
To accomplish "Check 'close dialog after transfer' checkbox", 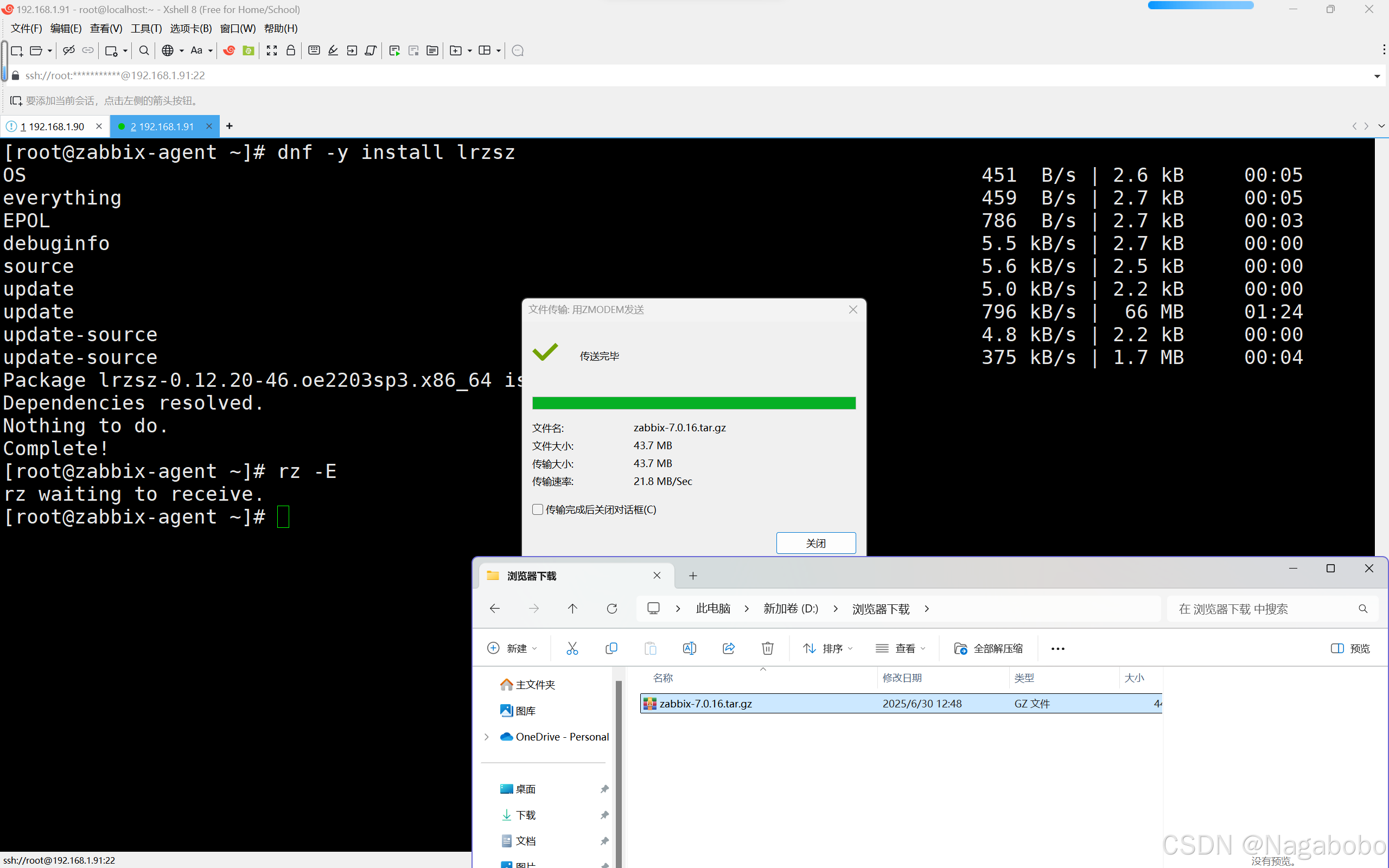I will click(x=538, y=509).
